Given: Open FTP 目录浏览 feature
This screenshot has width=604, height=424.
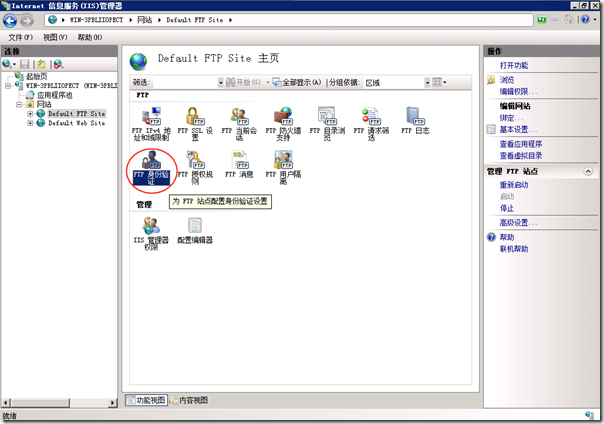Looking at the screenshot, I should (327, 124).
